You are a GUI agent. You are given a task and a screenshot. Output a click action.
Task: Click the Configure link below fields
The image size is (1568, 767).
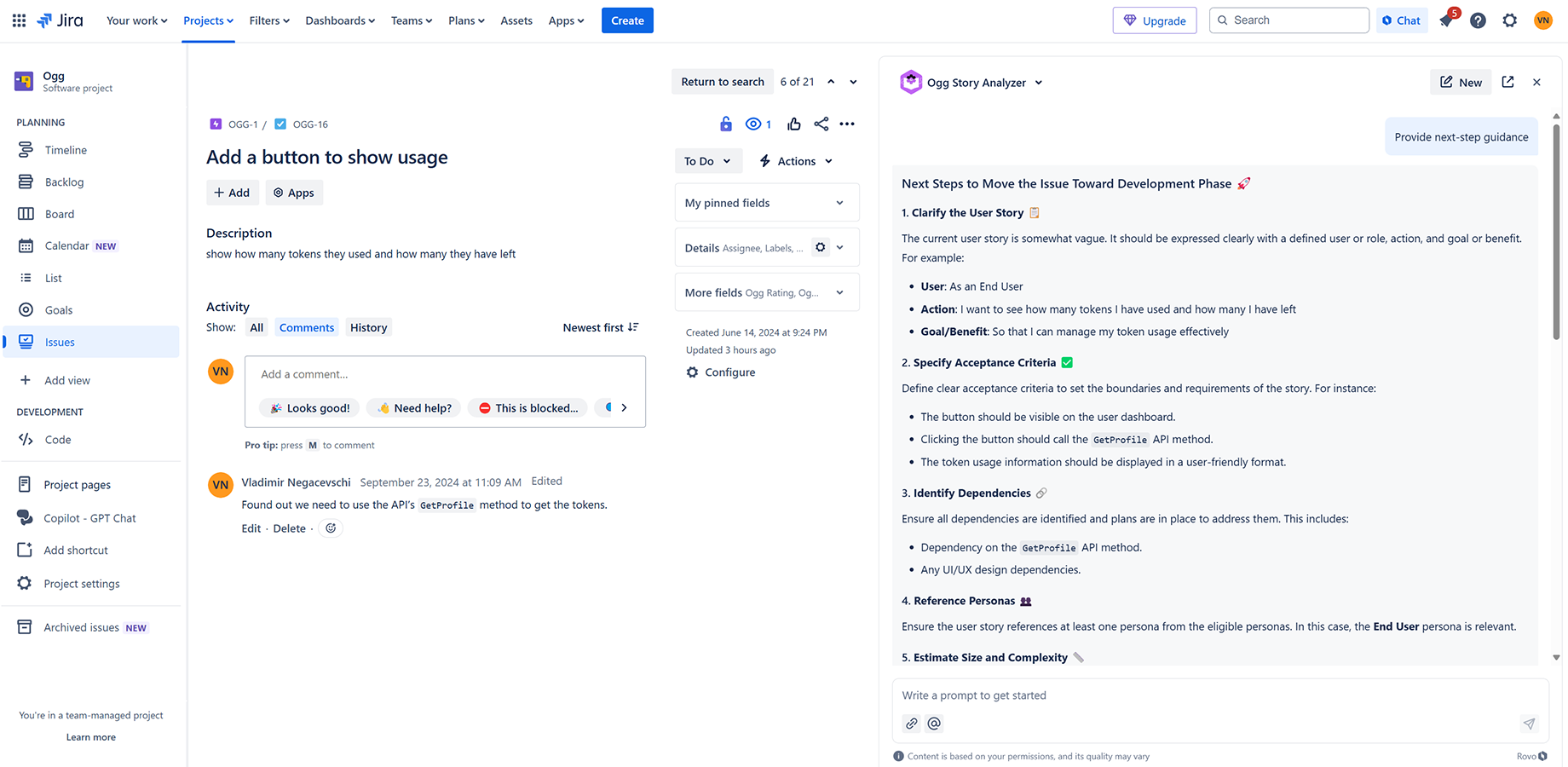point(721,372)
